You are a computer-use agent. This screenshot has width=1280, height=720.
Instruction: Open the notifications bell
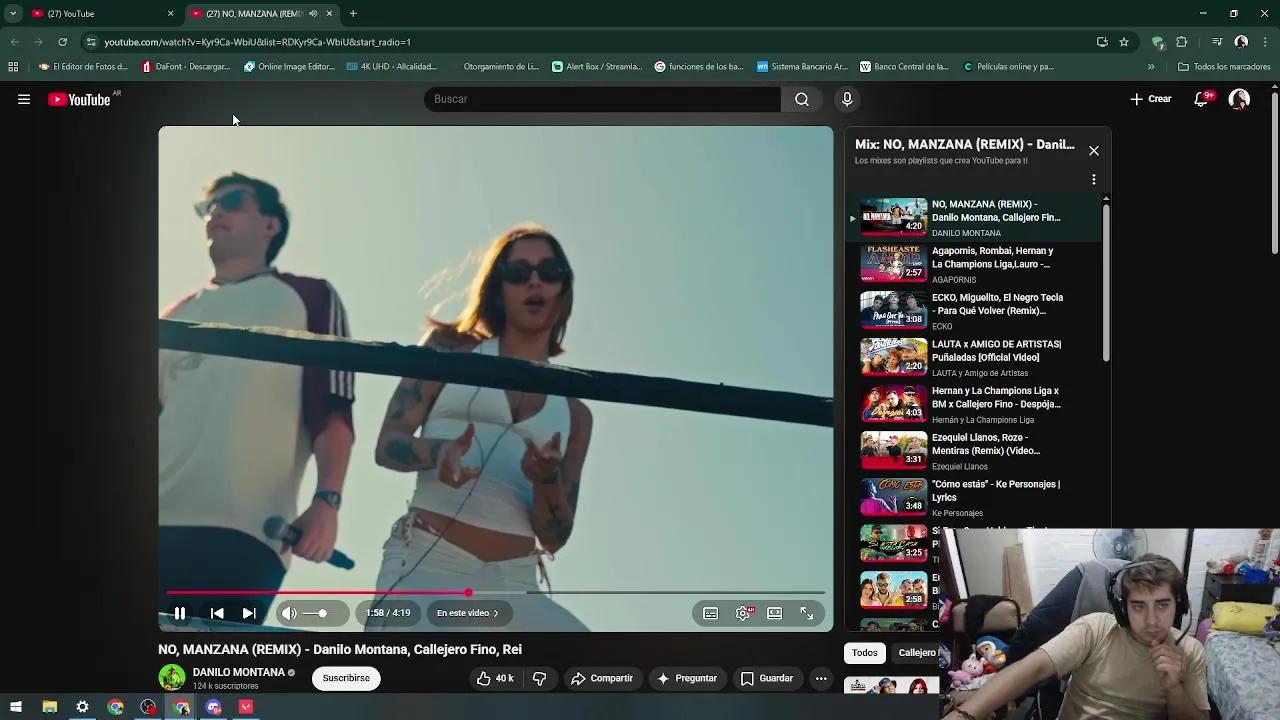[x=1202, y=99]
